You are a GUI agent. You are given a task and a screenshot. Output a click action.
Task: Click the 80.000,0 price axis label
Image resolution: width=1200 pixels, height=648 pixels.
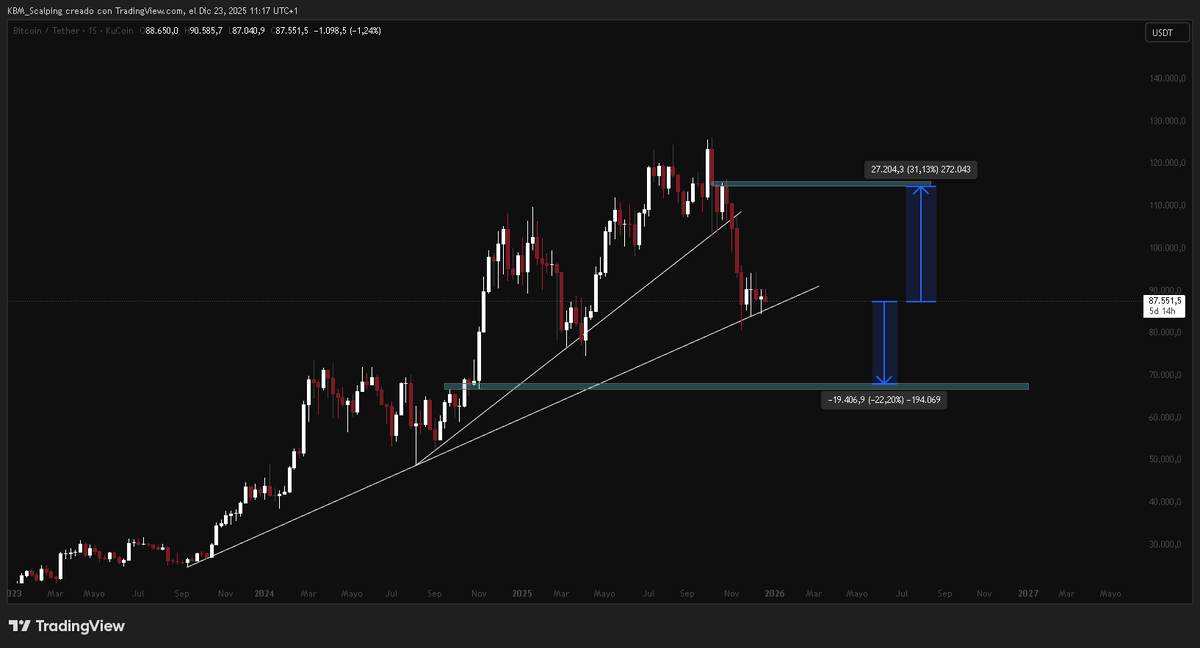click(x=1166, y=333)
